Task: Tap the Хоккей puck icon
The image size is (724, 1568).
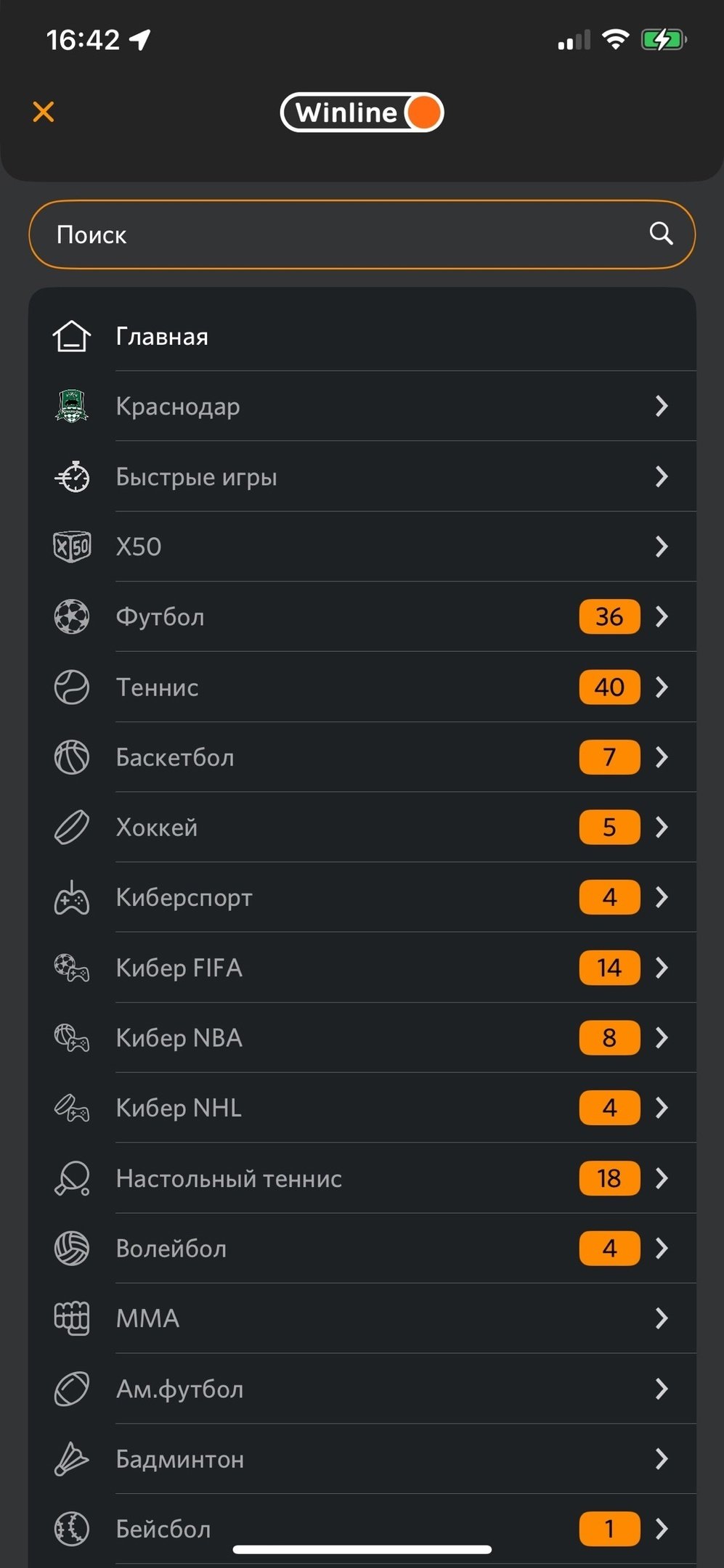Action: pos(72,828)
